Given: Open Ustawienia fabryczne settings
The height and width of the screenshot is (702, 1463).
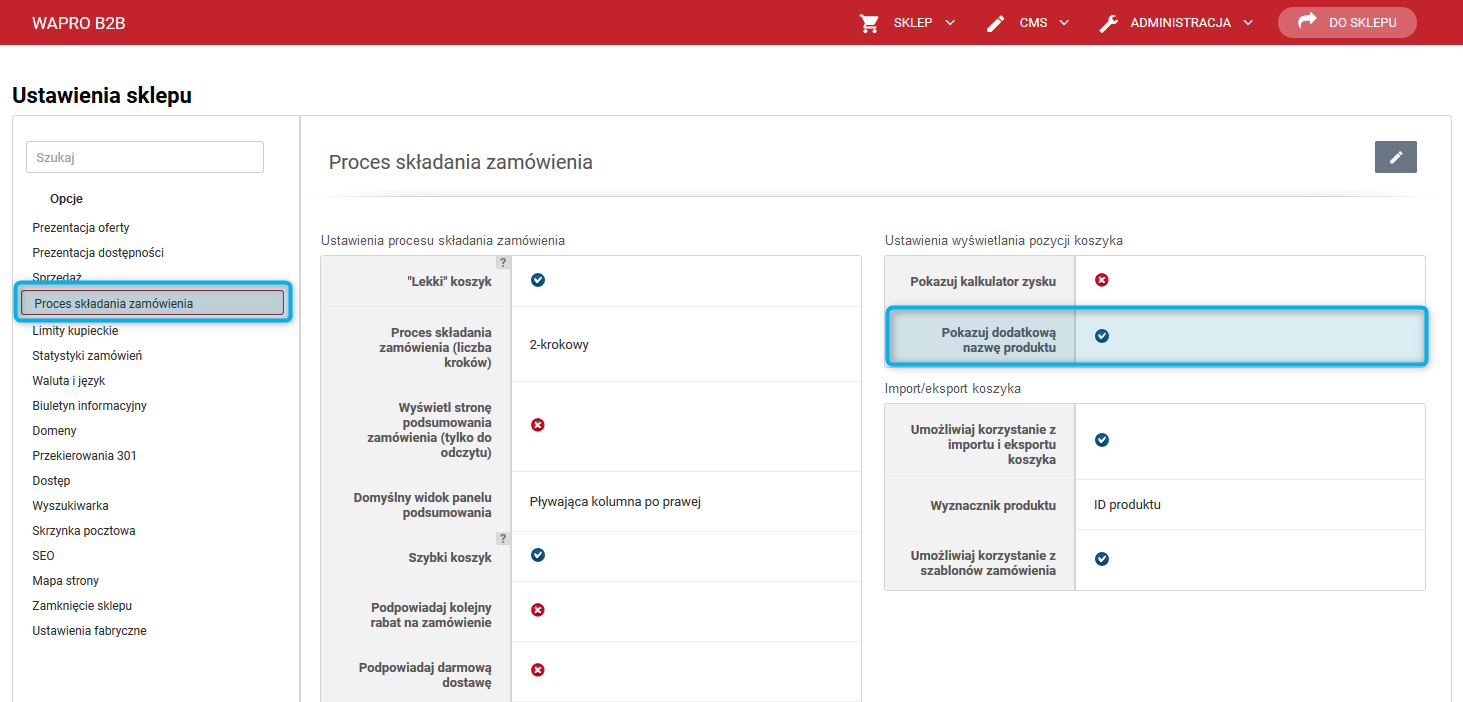Looking at the screenshot, I should click(89, 631).
